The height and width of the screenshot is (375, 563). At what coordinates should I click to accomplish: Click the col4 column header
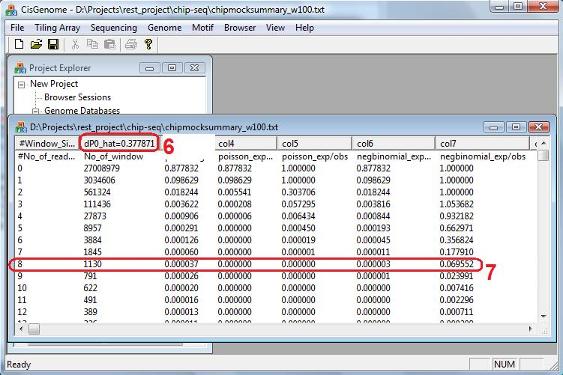pos(246,144)
